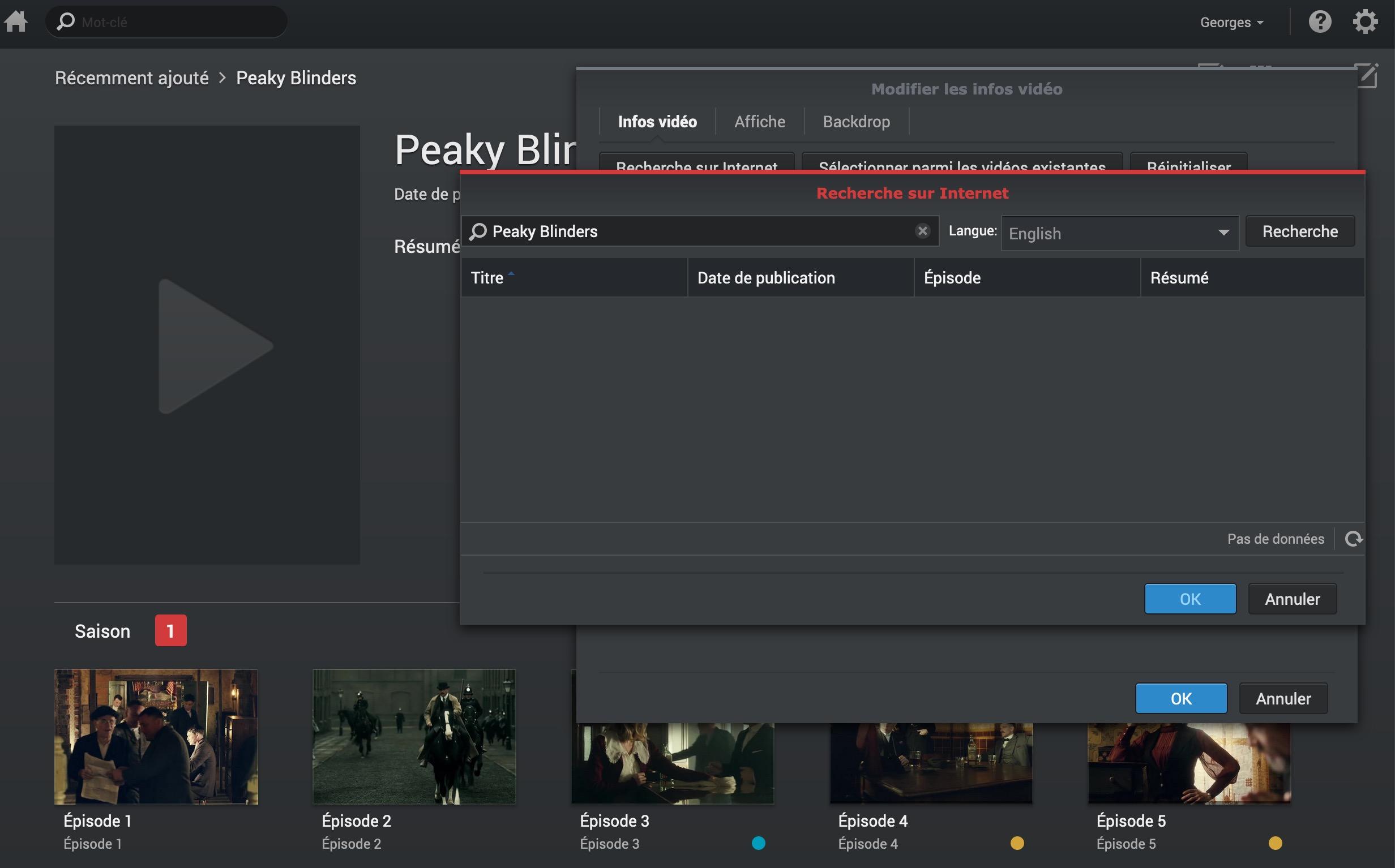Click the home icon
This screenshot has width=1395, height=868.
point(16,22)
